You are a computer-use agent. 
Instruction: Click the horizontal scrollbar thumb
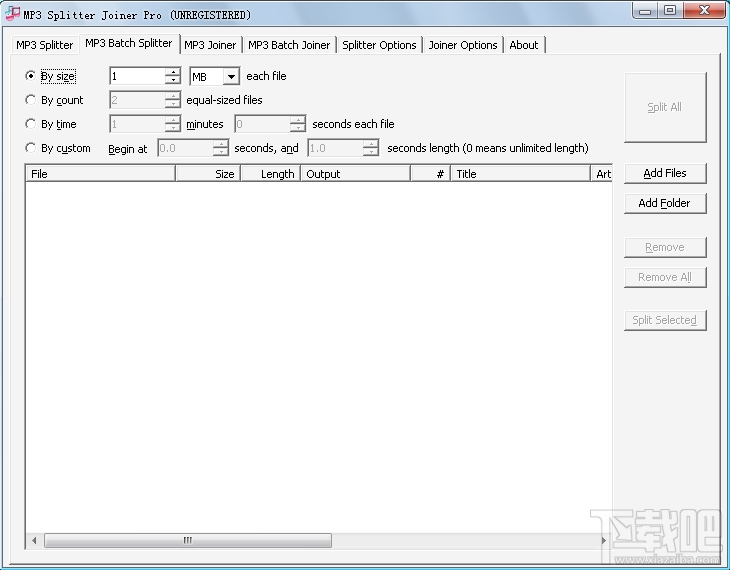tap(188, 540)
